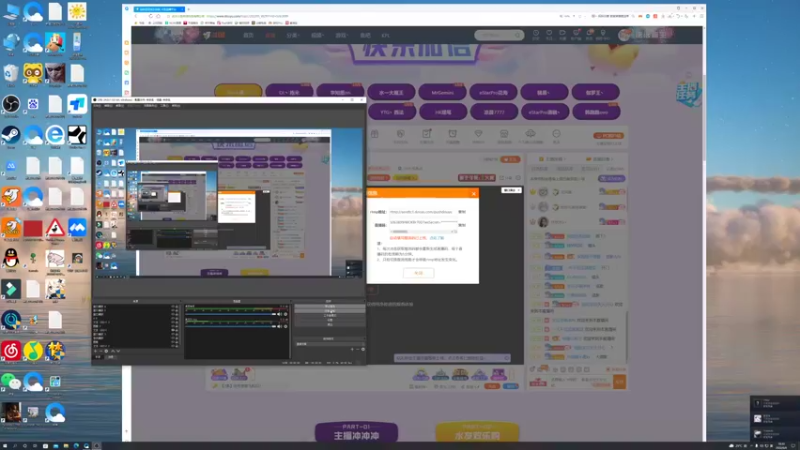Image resolution: width=800 pixels, height=450 pixels.
Task: Open the Filmora green-diamond desktop icon
Action: pyautogui.click(x=11, y=289)
